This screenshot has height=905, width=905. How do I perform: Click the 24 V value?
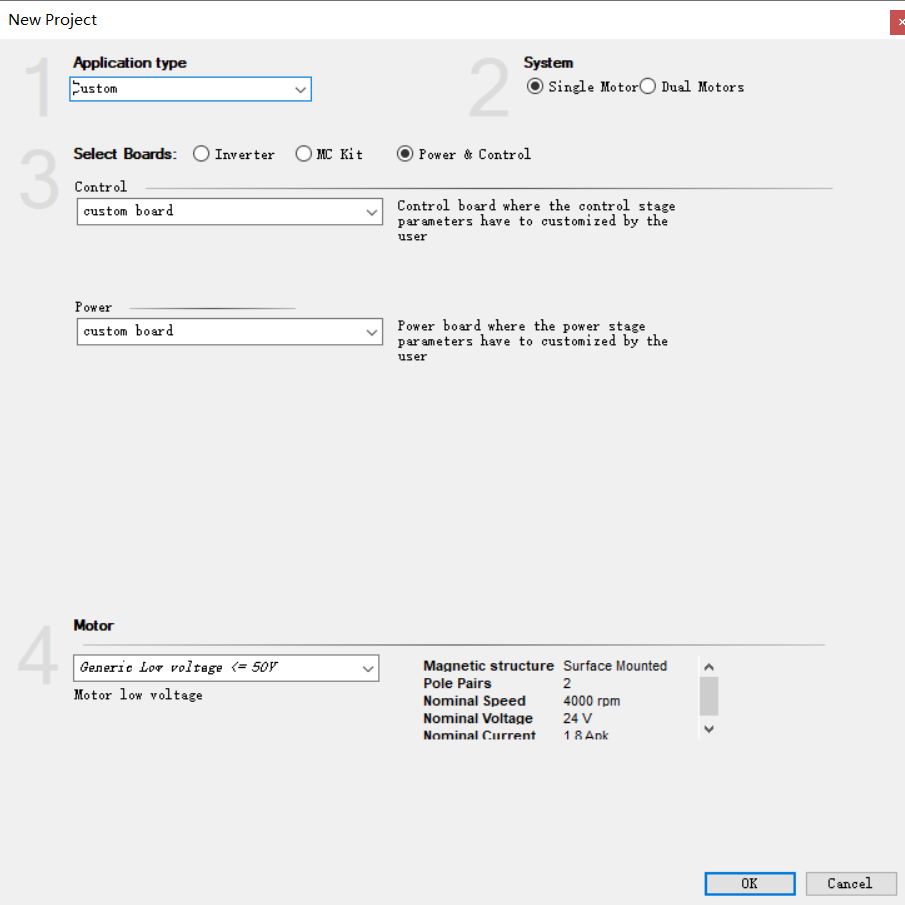pos(577,719)
